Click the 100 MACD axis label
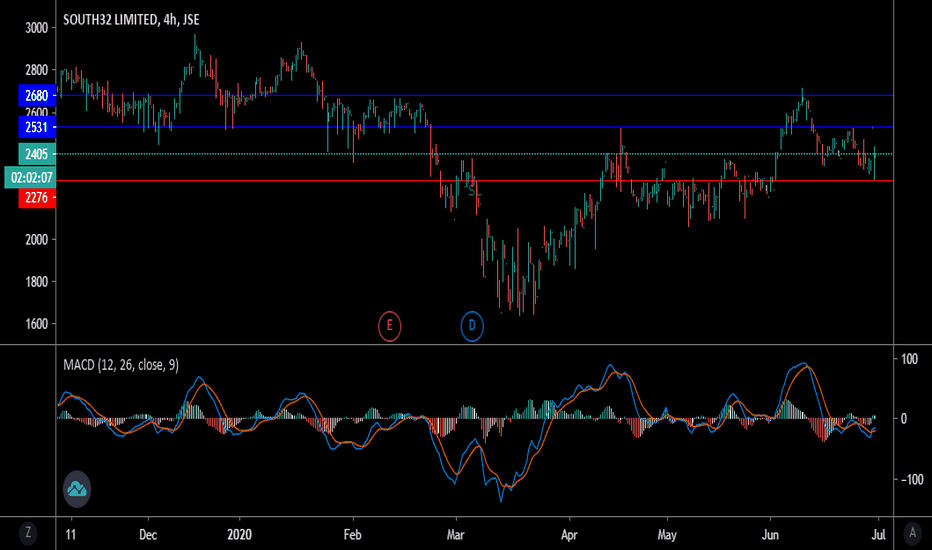This screenshot has height=550, width=932. coord(909,359)
